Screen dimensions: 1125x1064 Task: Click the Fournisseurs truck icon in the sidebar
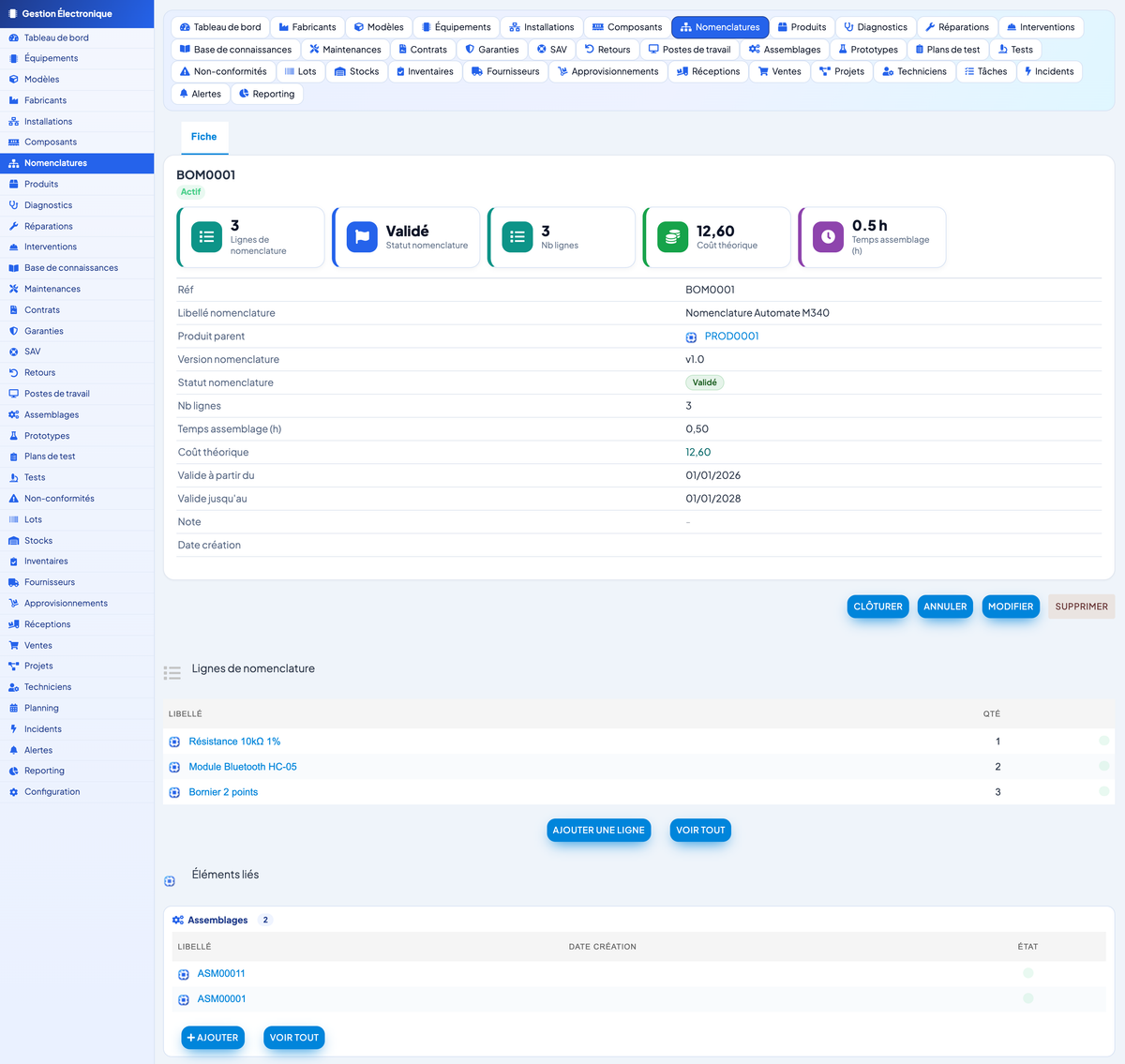coord(13,582)
